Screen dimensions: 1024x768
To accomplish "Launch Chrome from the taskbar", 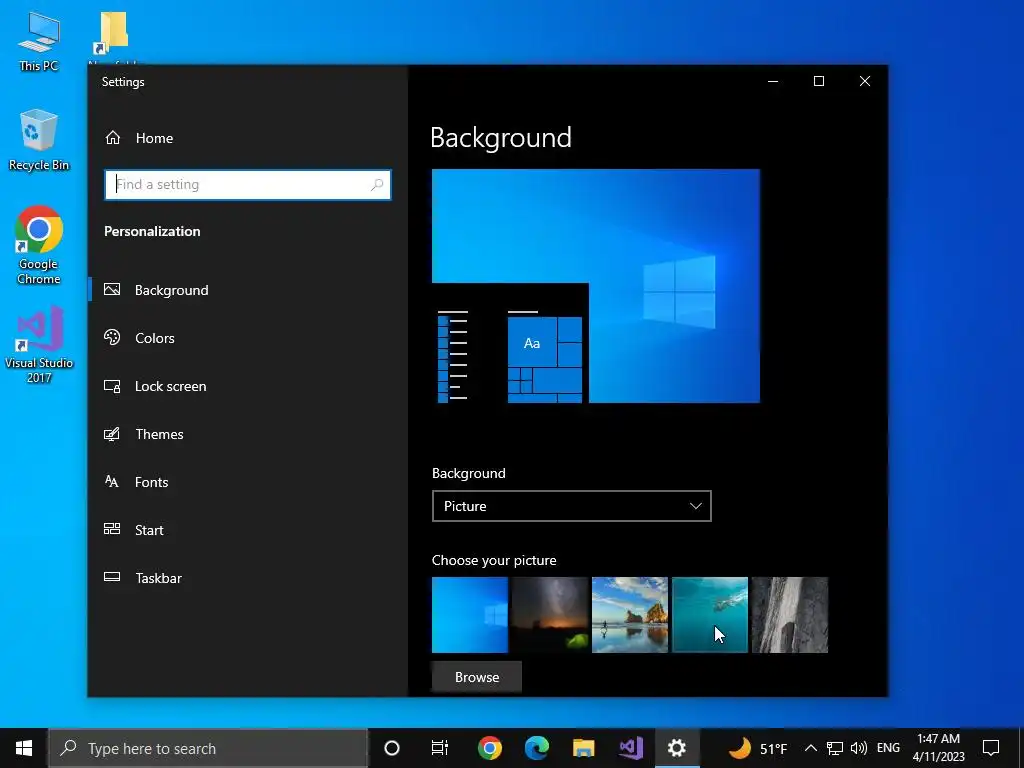I will (489, 748).
